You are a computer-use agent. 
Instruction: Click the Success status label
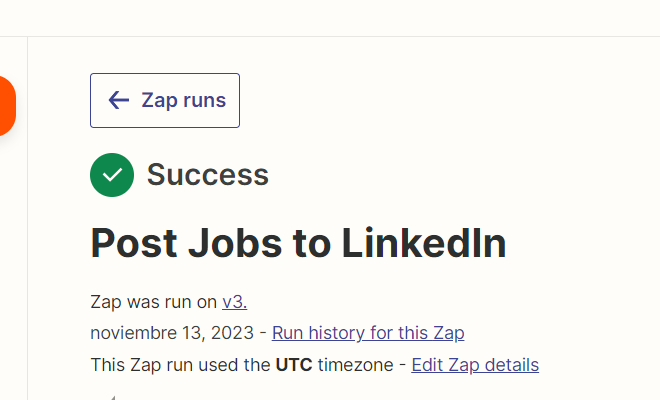click(x=208, y=175)
